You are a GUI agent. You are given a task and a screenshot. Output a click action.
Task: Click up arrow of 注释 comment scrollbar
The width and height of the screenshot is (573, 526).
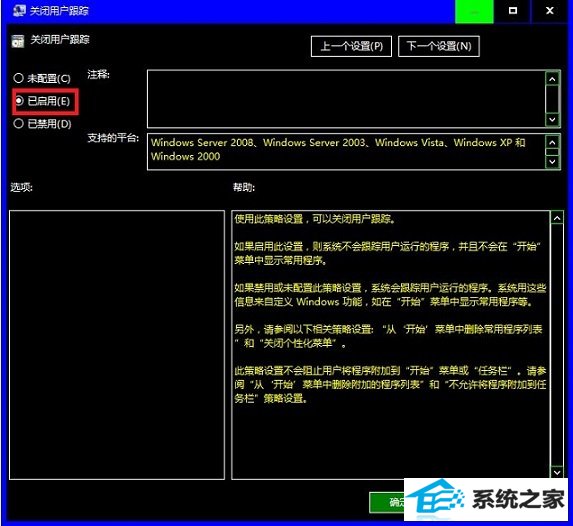tap(552, 79)
